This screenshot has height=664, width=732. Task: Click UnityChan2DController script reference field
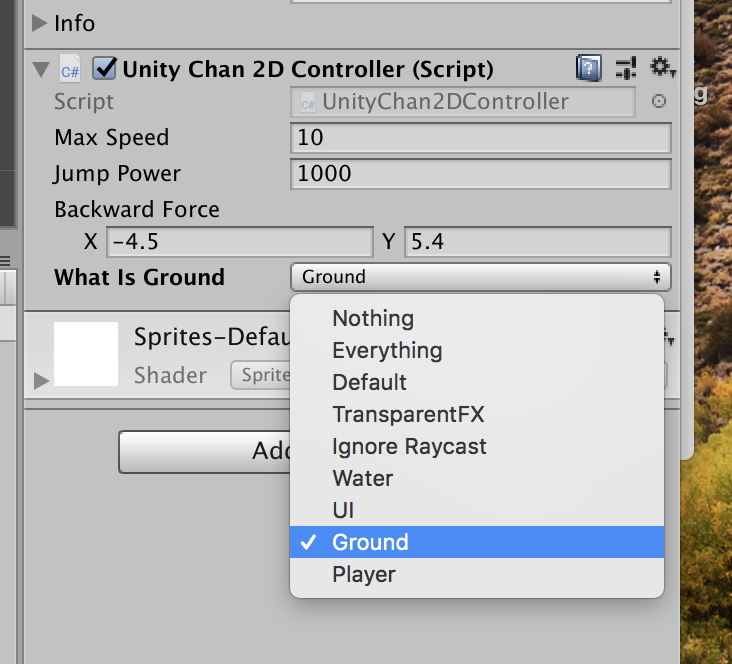463,101
